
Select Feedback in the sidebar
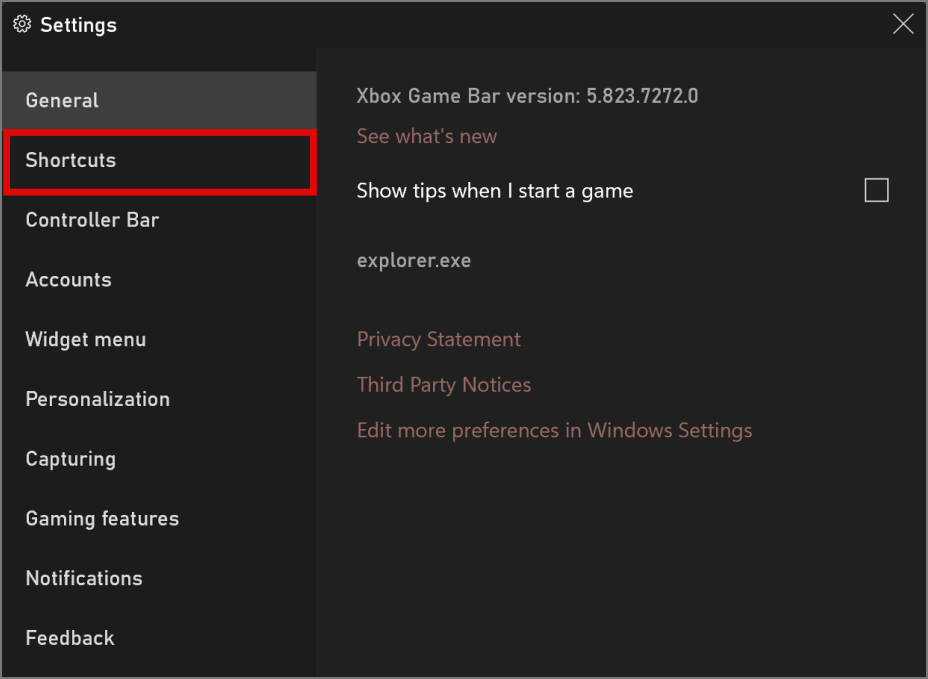(70, 638)
